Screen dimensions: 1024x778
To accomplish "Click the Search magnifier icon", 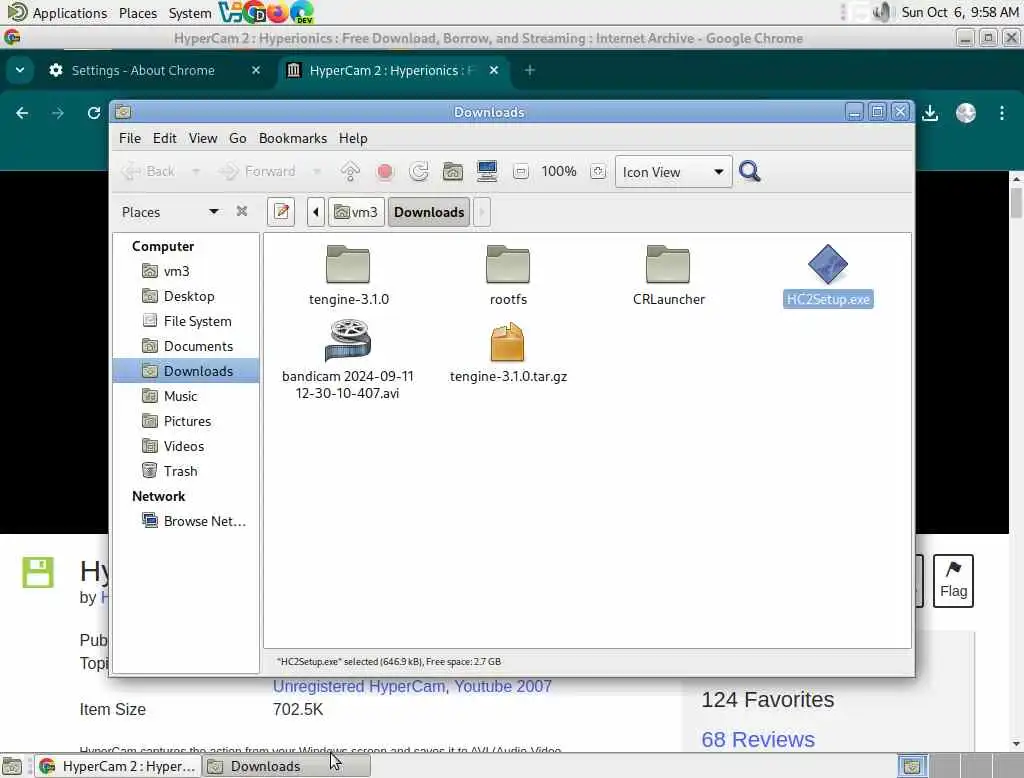I will pyautogui.click(x=750, y=172).
